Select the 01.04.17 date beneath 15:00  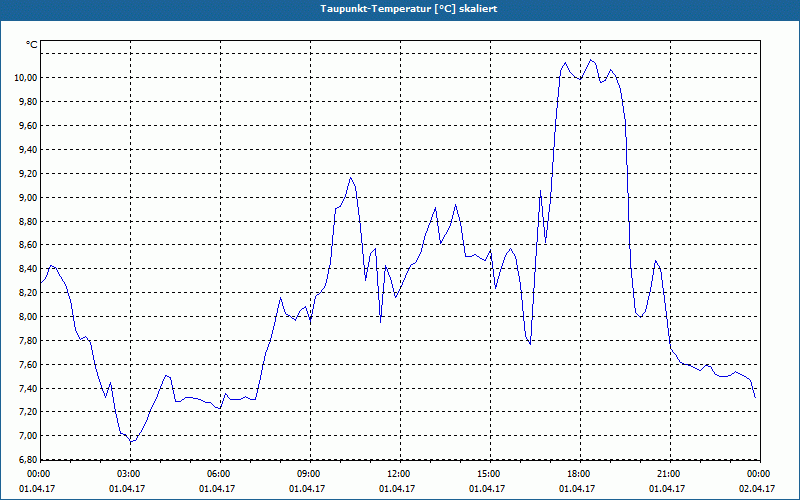click(x=487, y=489)
